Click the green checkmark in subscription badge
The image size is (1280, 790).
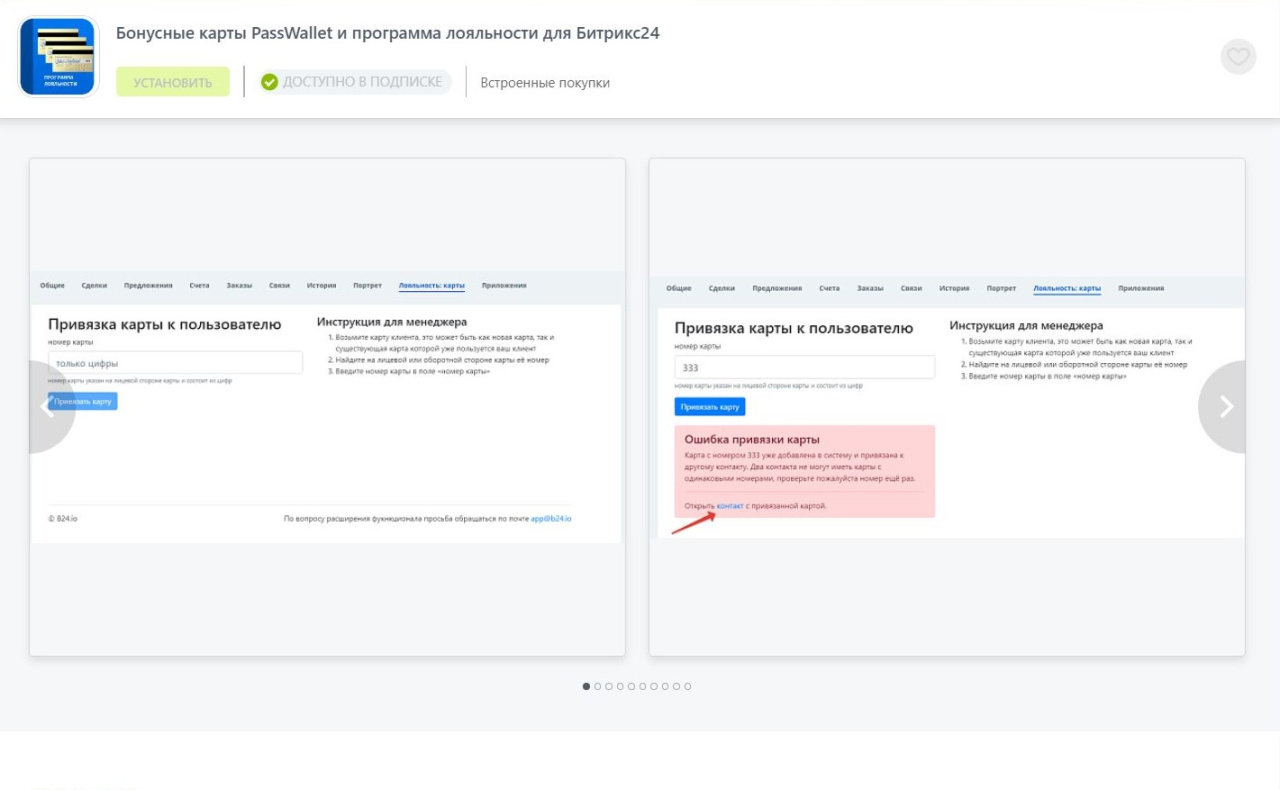(x=269, y=82)
